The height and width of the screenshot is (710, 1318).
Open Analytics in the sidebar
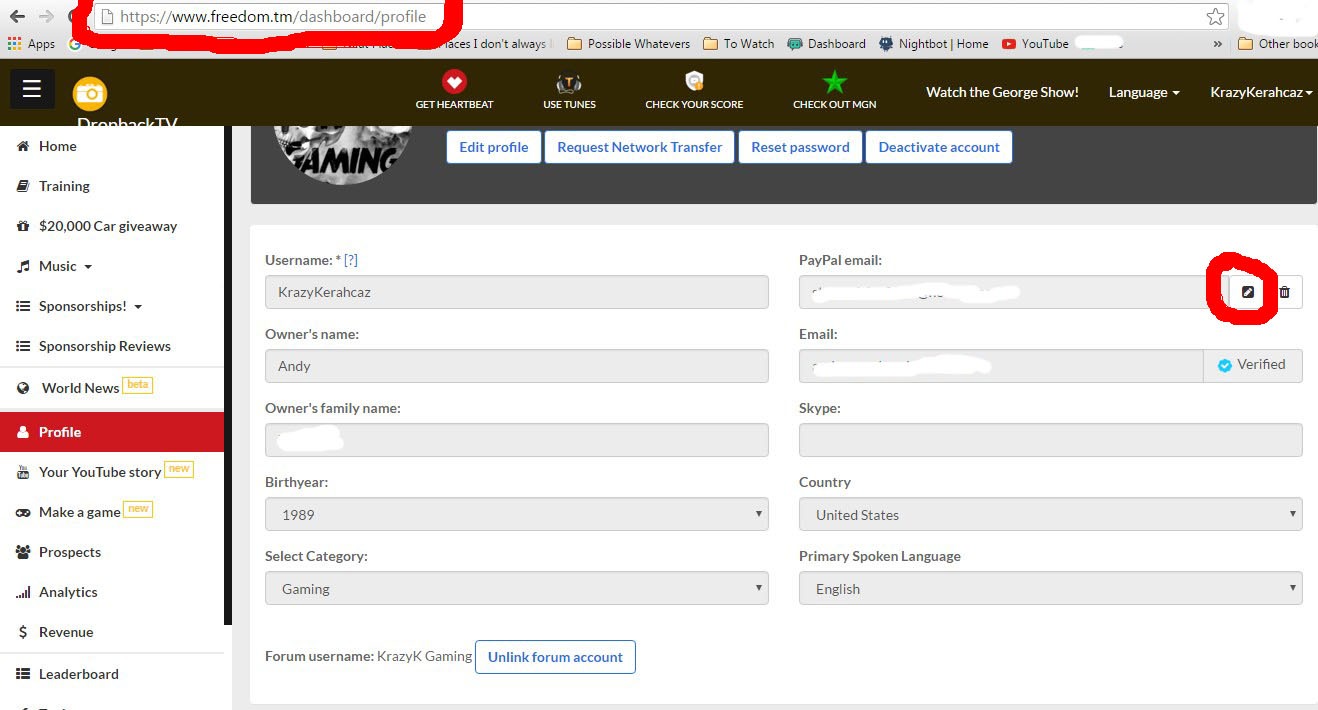(x=68, y=592)
